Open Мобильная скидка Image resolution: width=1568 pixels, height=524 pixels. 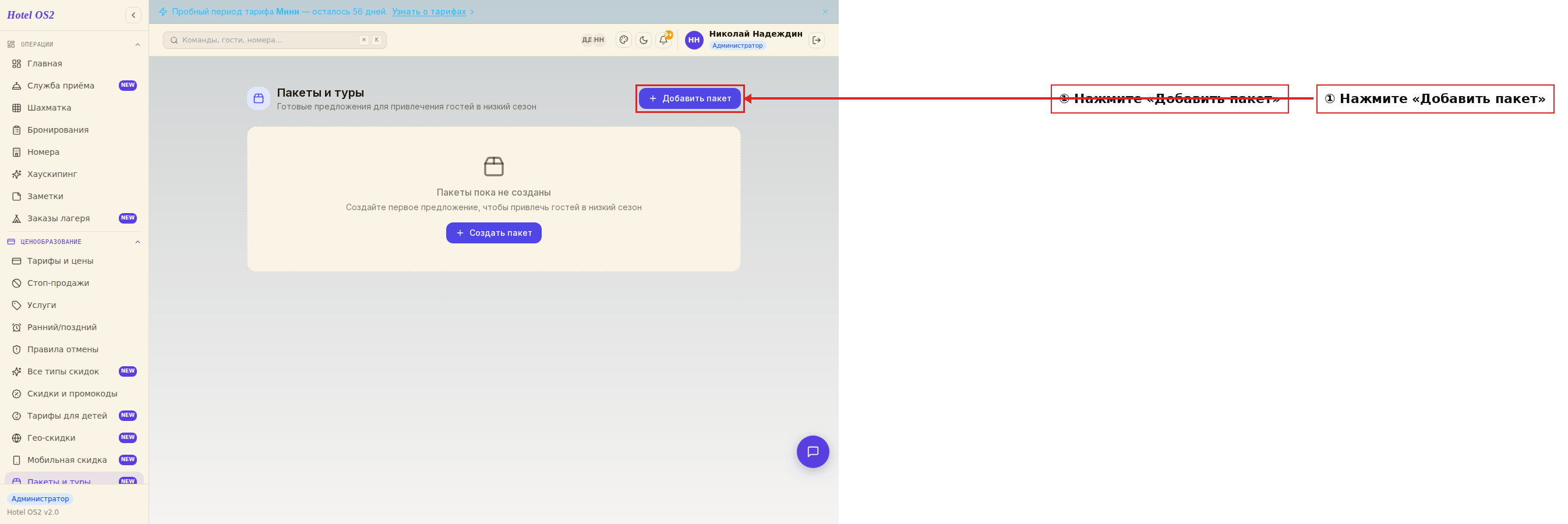click(73, 460)
